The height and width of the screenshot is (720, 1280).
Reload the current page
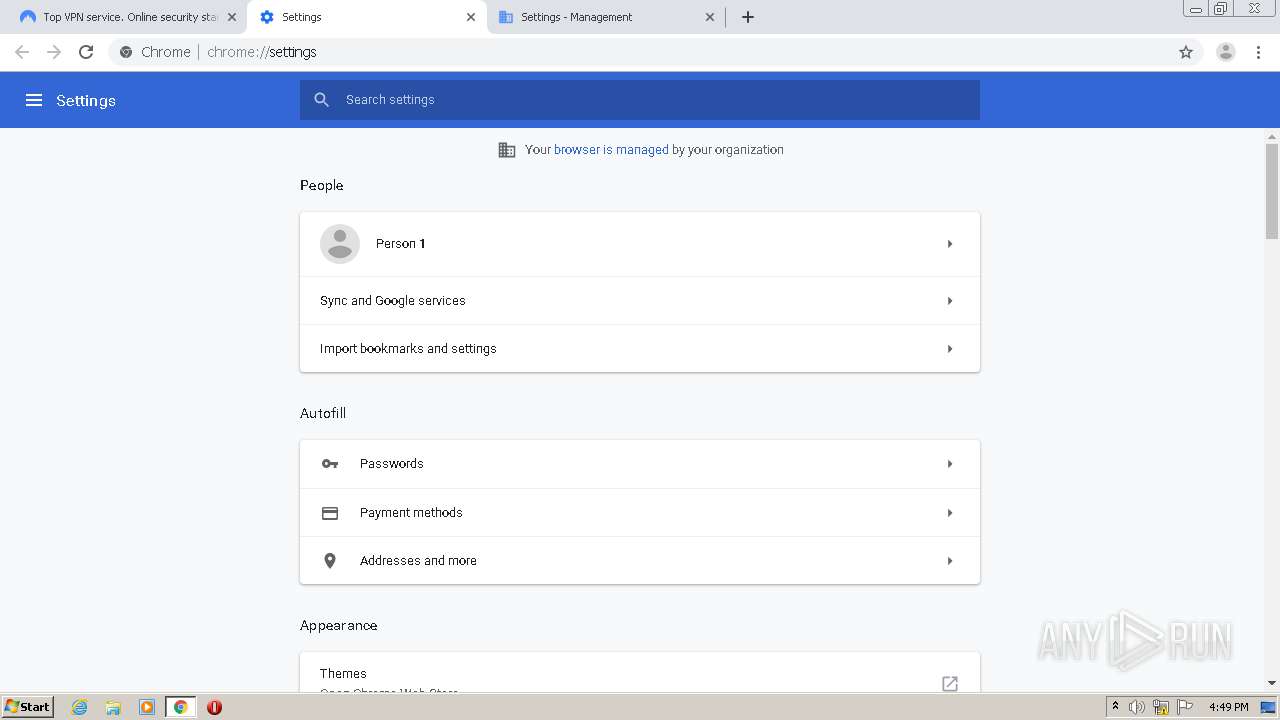click(86, 52)
